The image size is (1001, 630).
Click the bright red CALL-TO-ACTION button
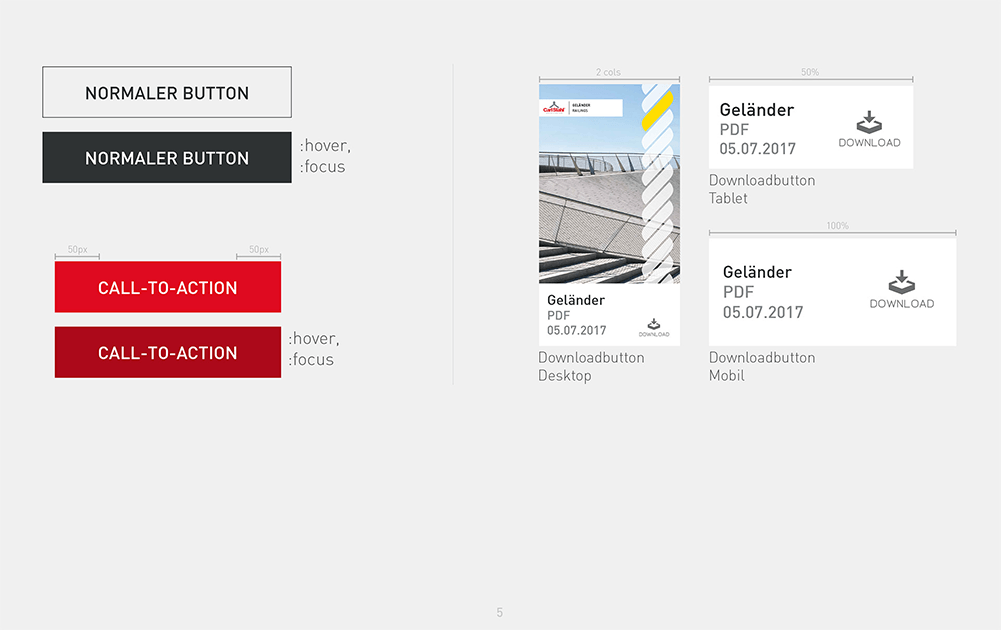coord(167,288)
